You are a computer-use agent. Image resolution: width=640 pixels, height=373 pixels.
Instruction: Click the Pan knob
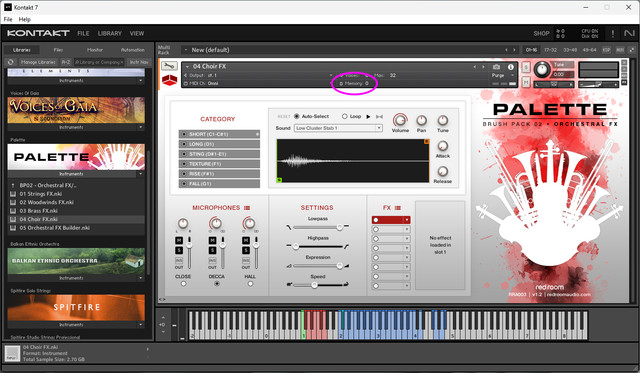pyautogui.click(x=421, y=120)
